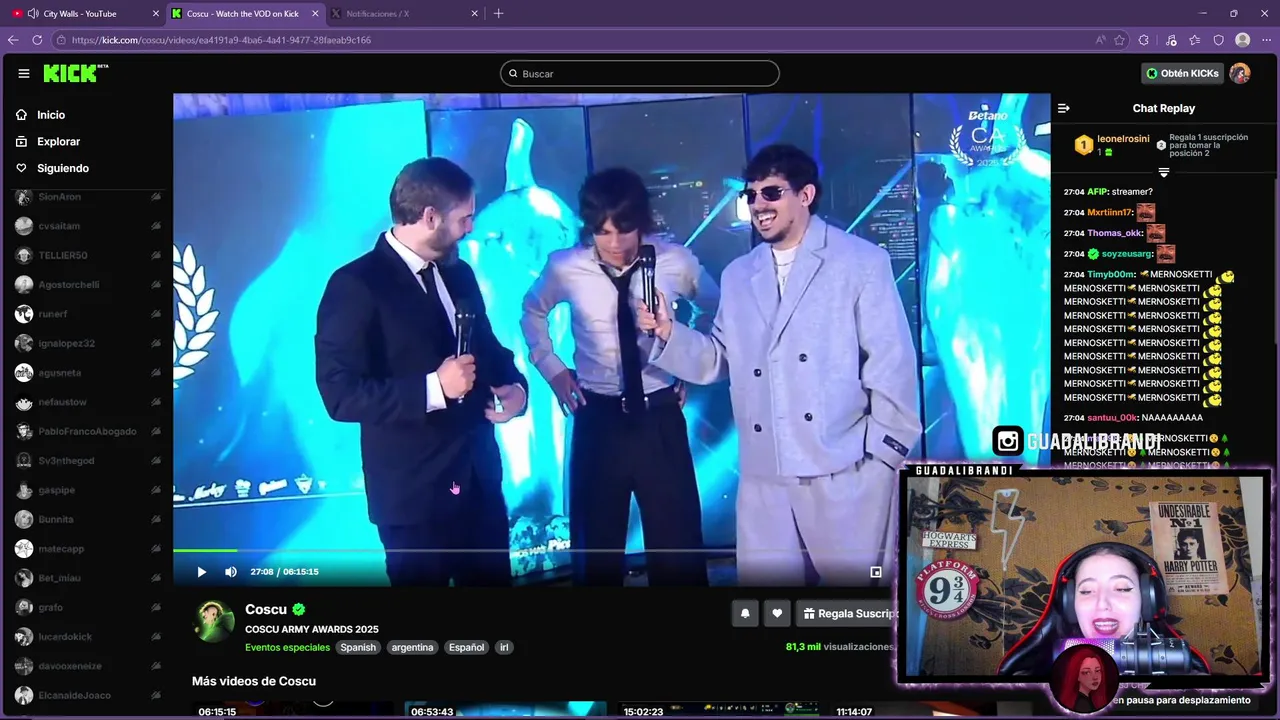Go back in browser history
1280x720 pixels.
[x=13, y=40]
